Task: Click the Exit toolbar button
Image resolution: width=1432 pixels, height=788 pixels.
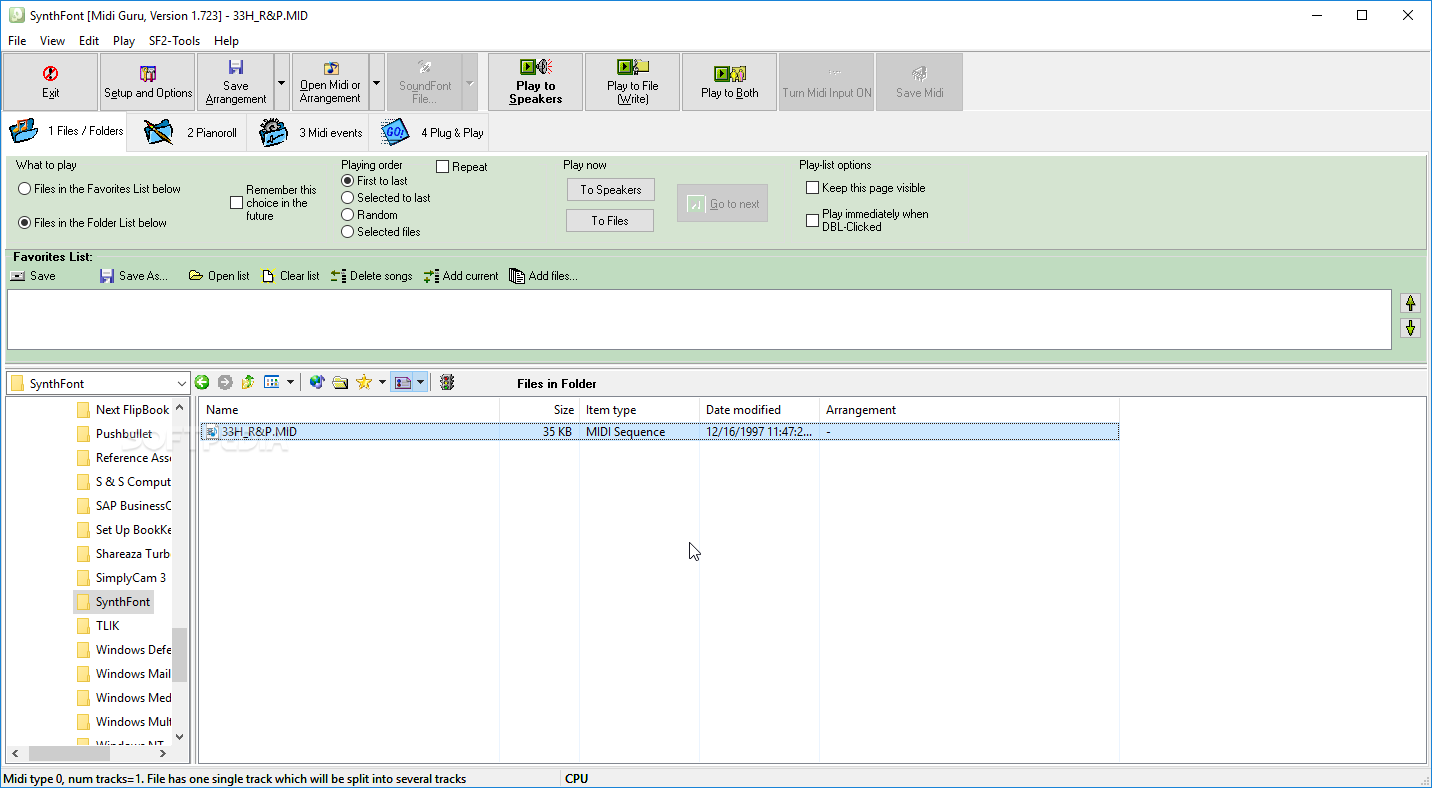Action: (x=51, y=82)
